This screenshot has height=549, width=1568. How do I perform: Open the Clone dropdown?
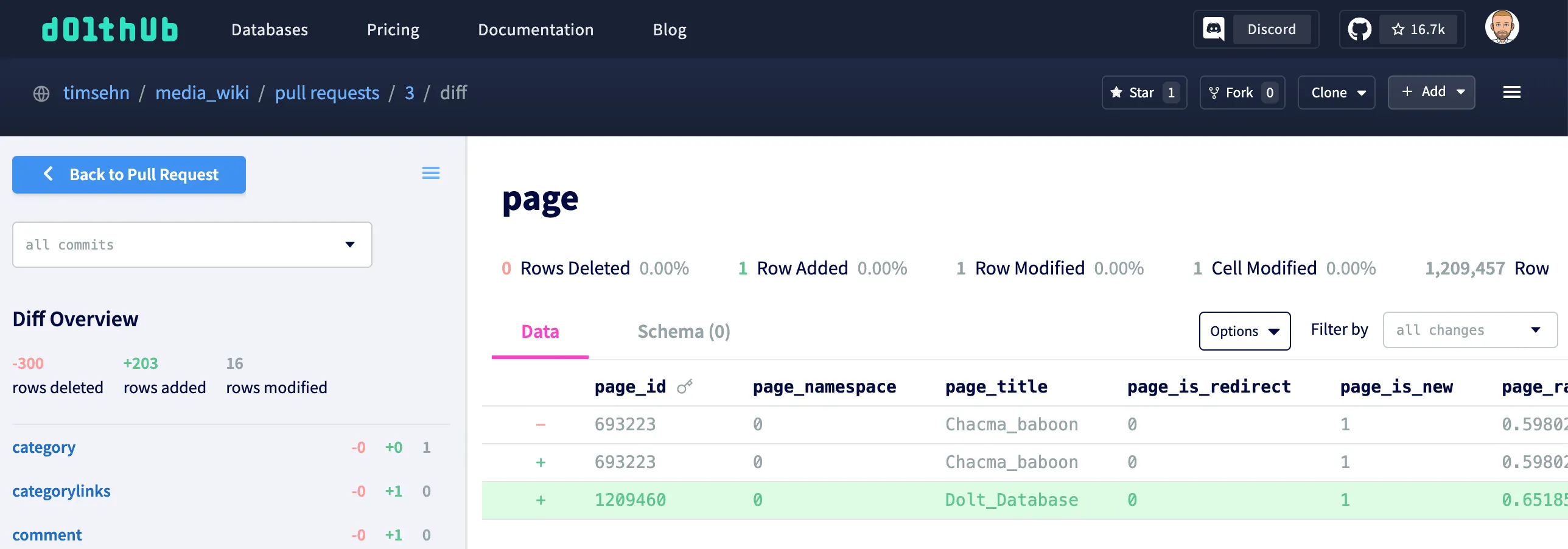tap(1336, 92)
